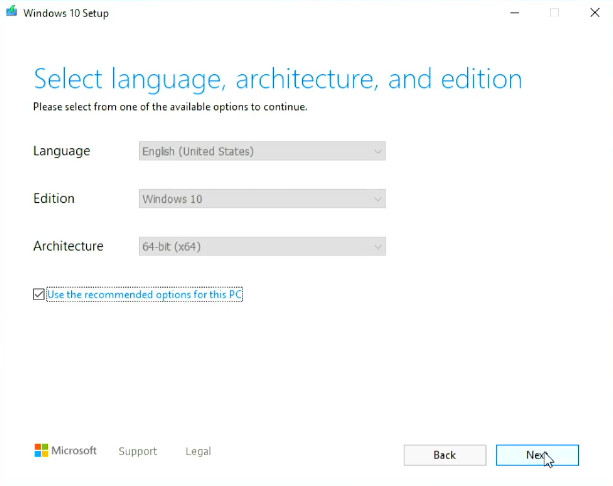Click the Architecture dropdown chevron arrow
Image resolution: width=613 pixels, height=486 pixels.
(x=377, y=246)
